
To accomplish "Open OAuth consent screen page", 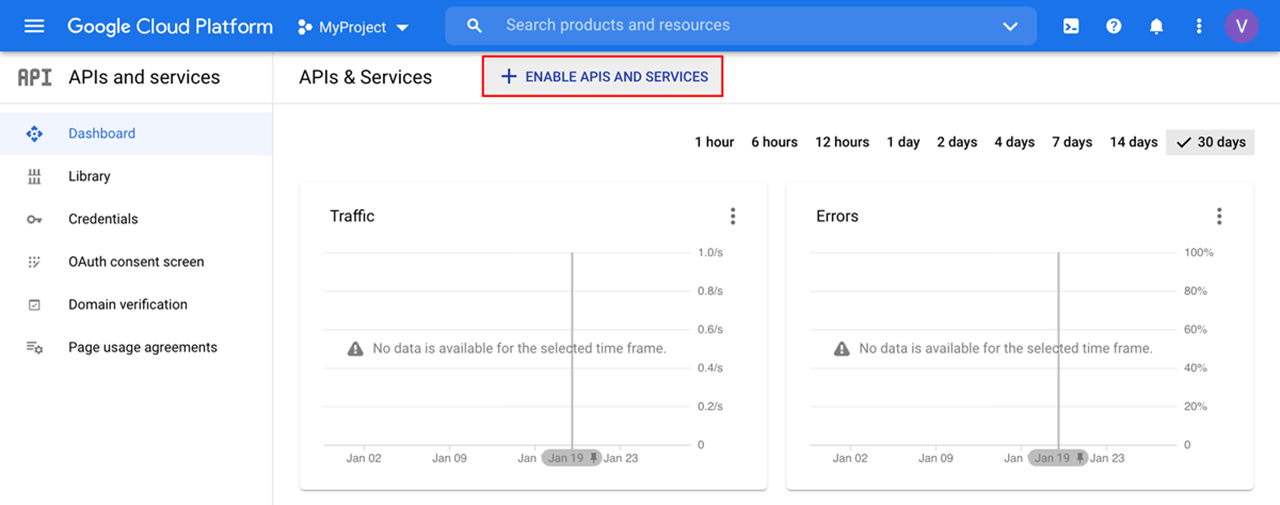I will tap(136, 262).
